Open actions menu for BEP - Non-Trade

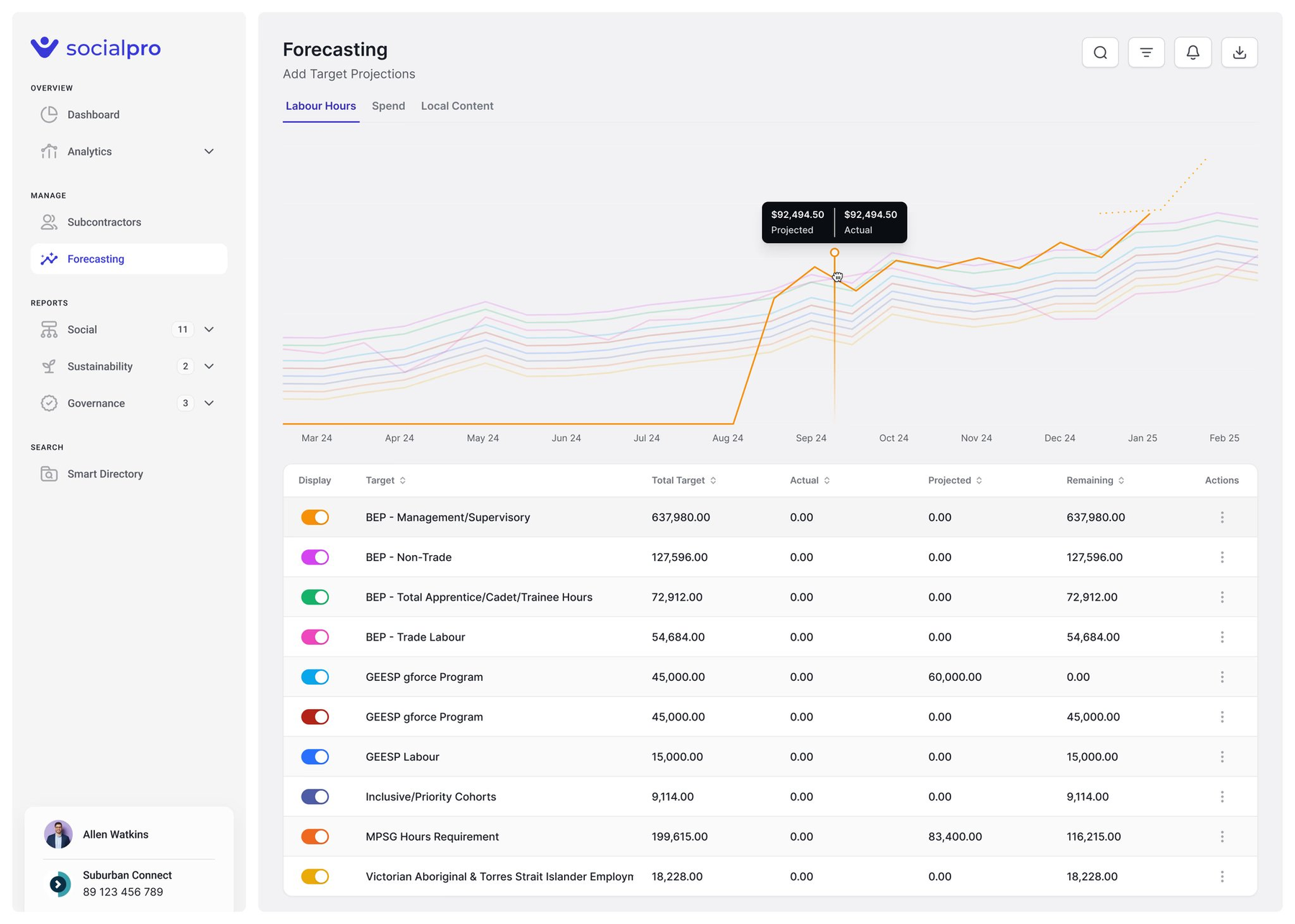coord(1222,557)
